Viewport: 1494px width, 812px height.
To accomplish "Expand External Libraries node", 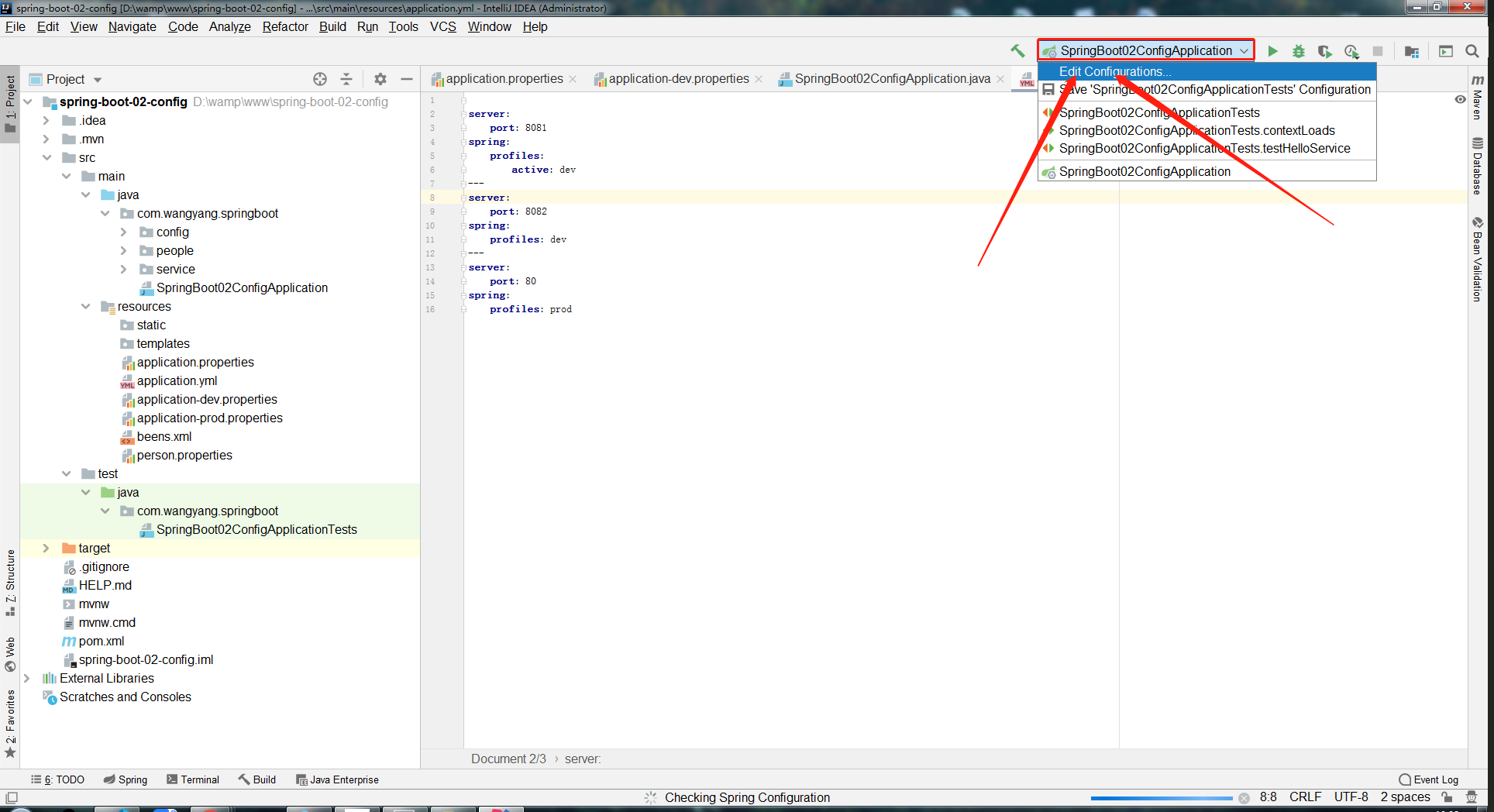I will [x=27, y=679].
